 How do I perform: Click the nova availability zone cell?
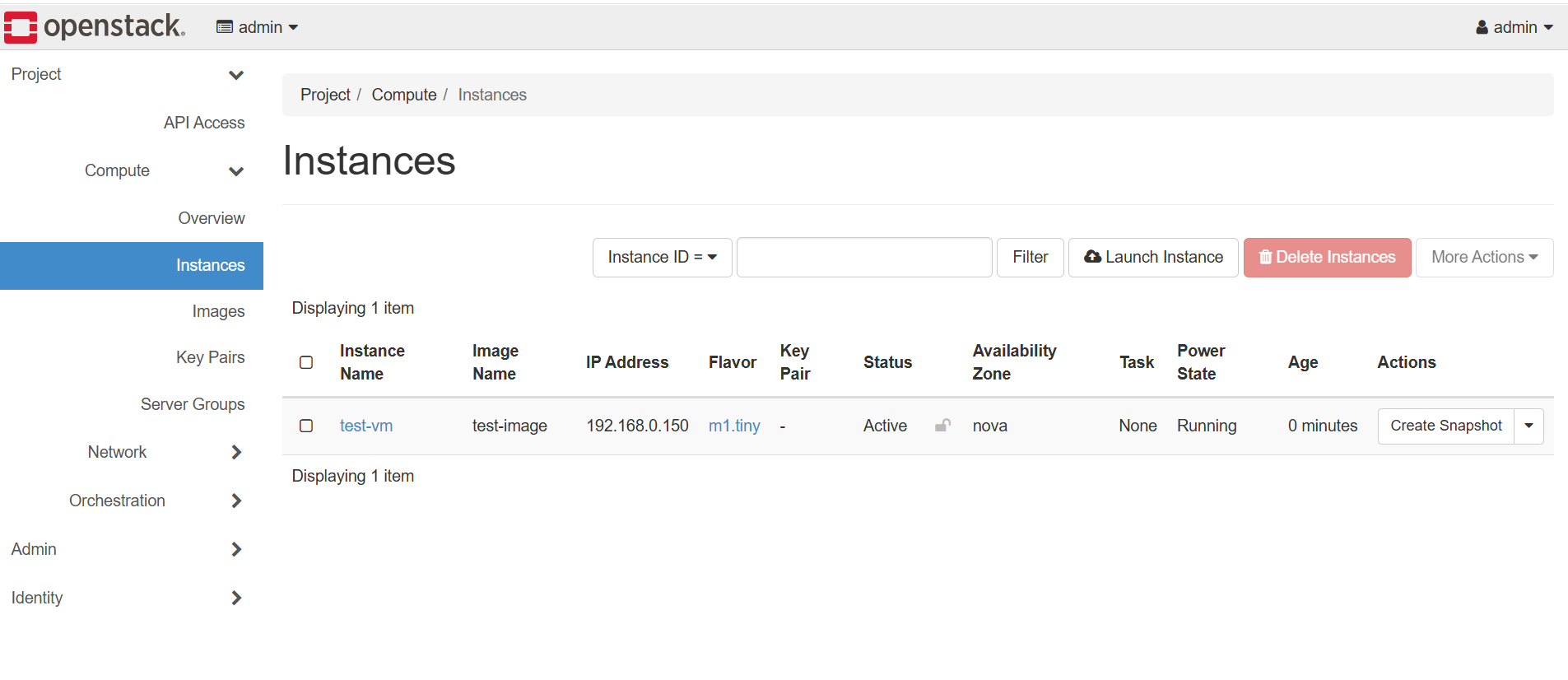(x=990, y=426)
